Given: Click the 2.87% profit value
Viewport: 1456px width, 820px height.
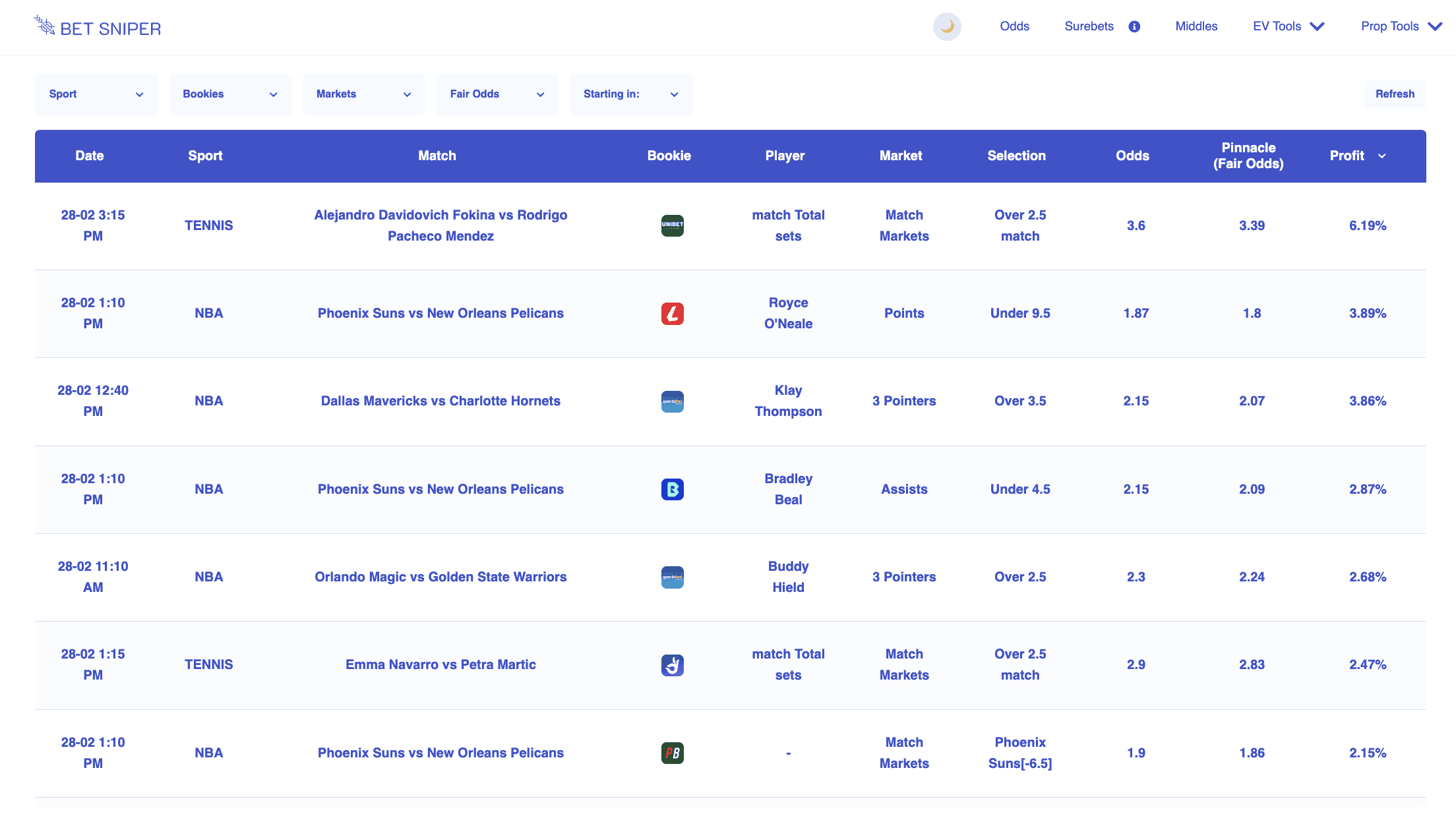Looking at the screenshot, I should pyautogui.click(x=1368, y=489).
